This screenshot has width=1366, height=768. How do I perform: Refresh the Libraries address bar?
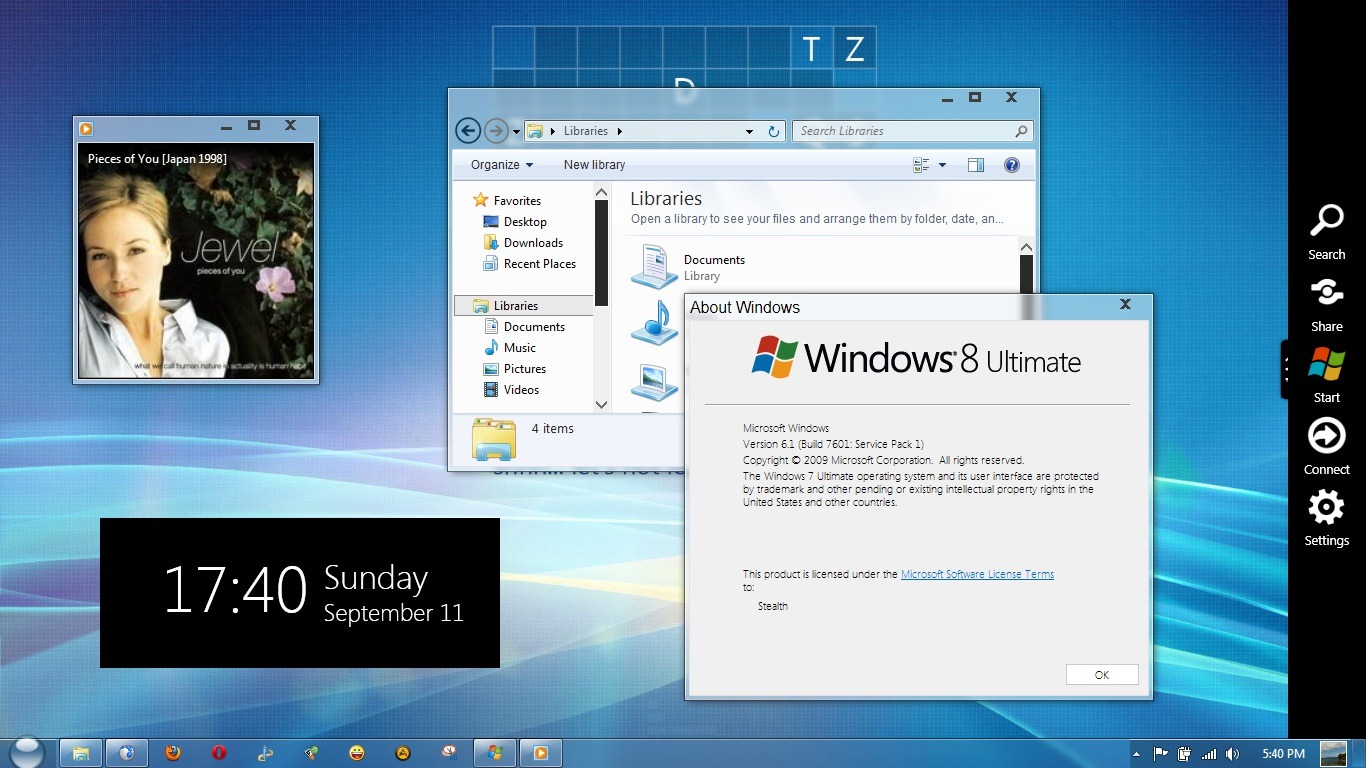[773, 131]
